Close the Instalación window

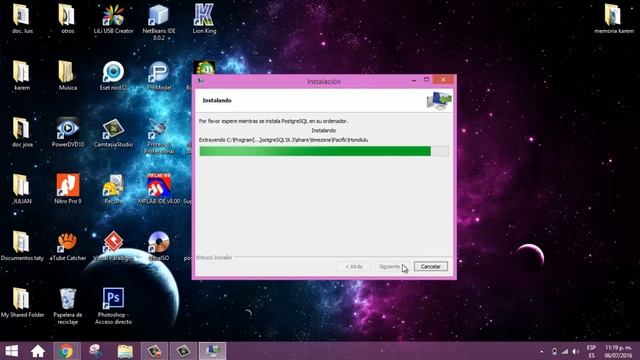[443, 80]
